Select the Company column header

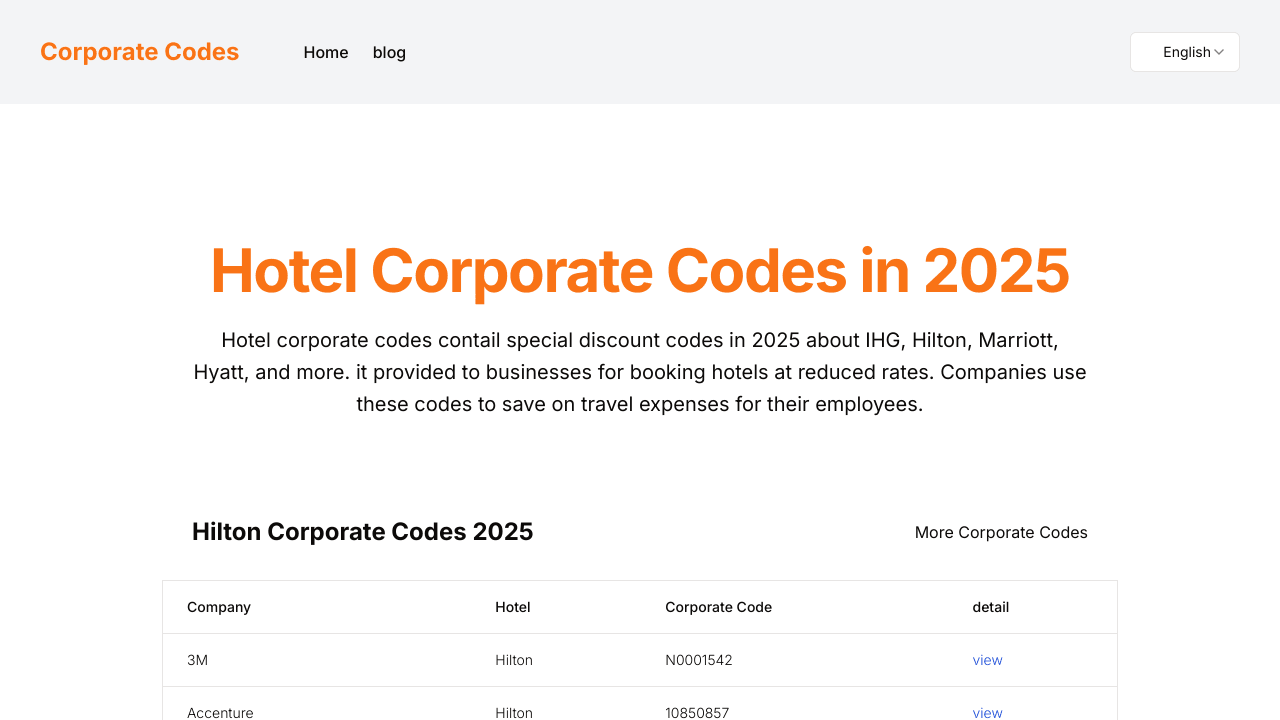218,607
